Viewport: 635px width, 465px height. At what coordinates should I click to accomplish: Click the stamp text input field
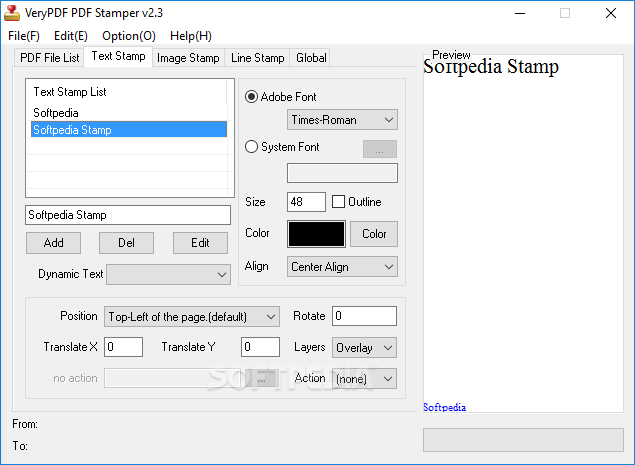coord(128,215)
